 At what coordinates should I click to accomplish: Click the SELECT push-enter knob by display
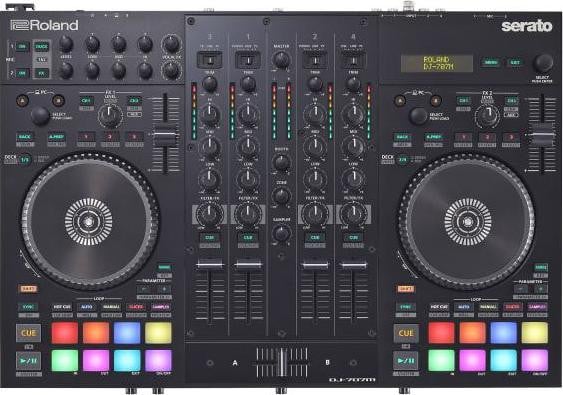[x=543, y=63]
